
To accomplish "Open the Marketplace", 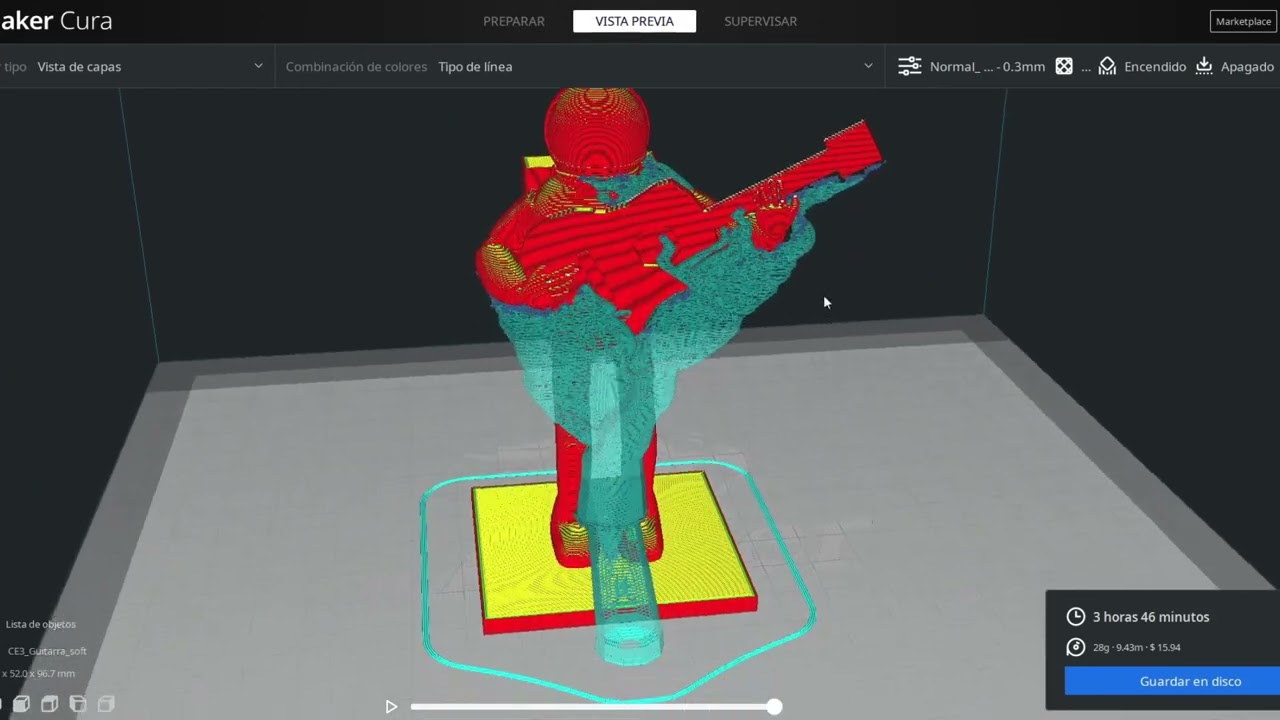I will [1243, 21].
